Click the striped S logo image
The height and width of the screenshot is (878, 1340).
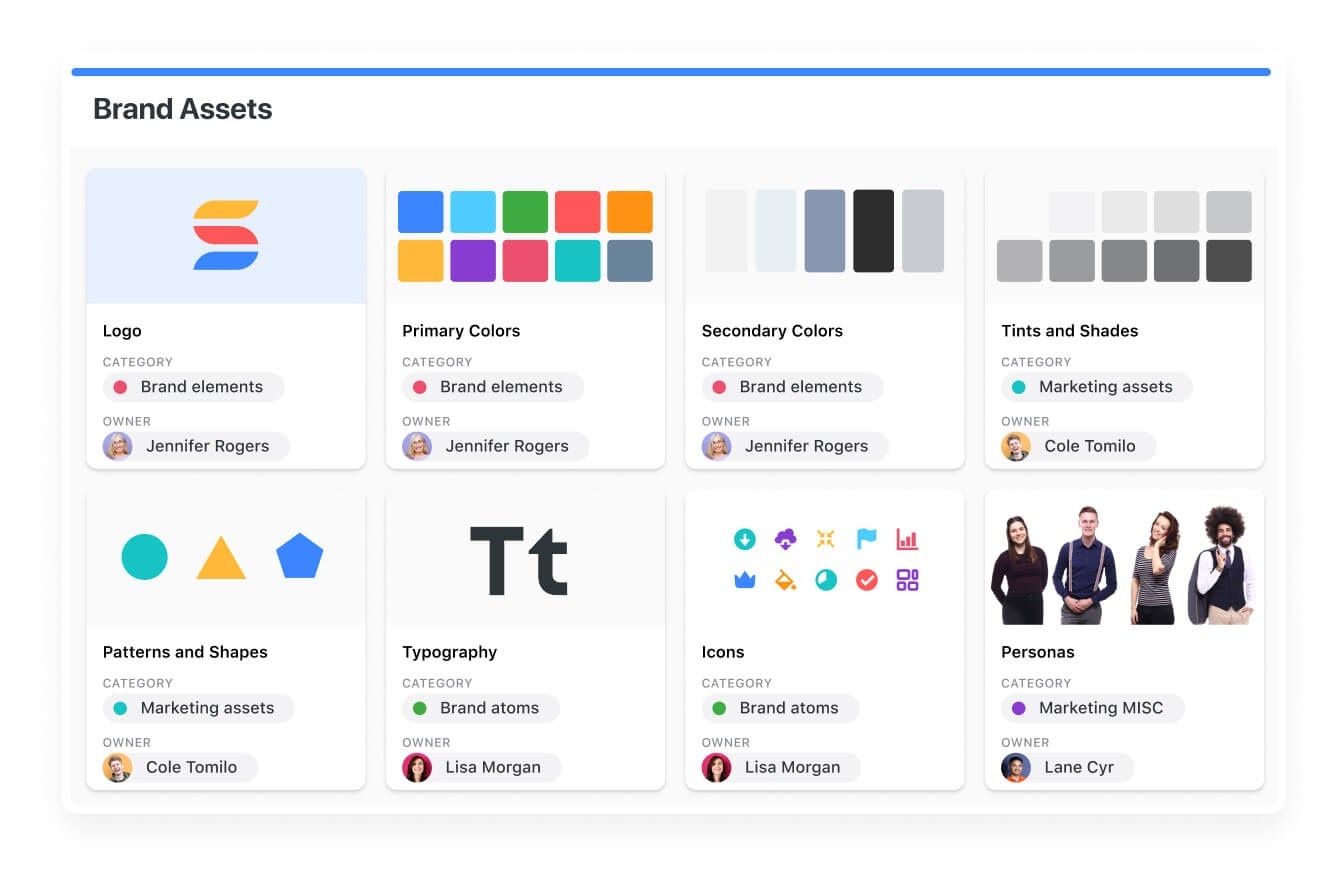coord(226,236)
